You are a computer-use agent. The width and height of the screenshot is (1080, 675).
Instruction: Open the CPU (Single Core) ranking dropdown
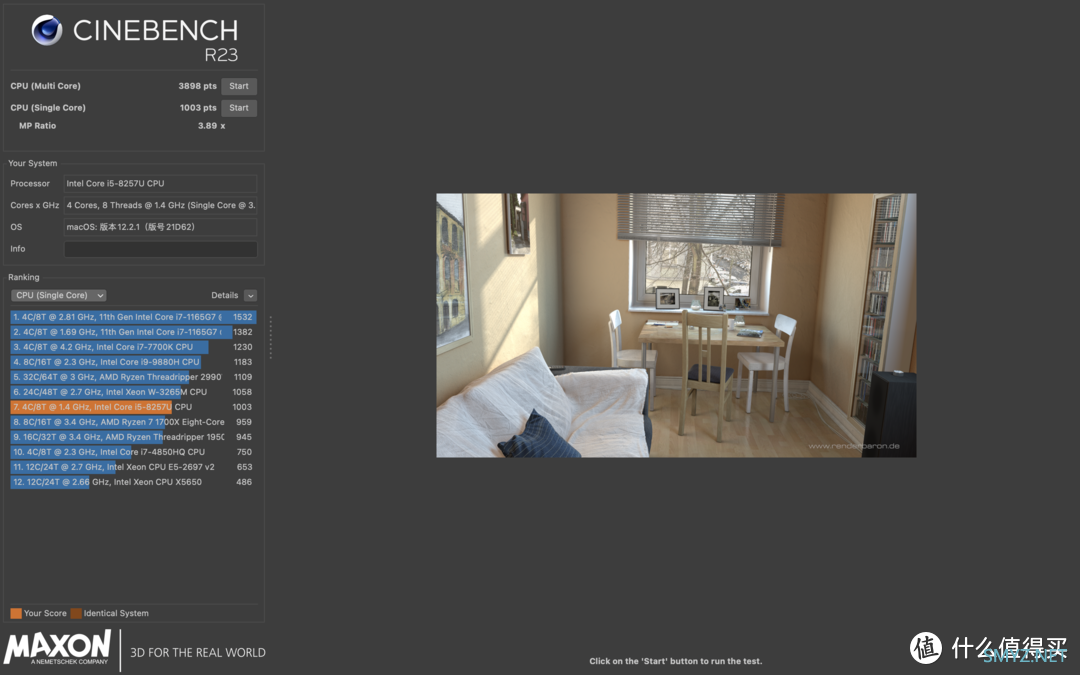(x=59, y=295)
